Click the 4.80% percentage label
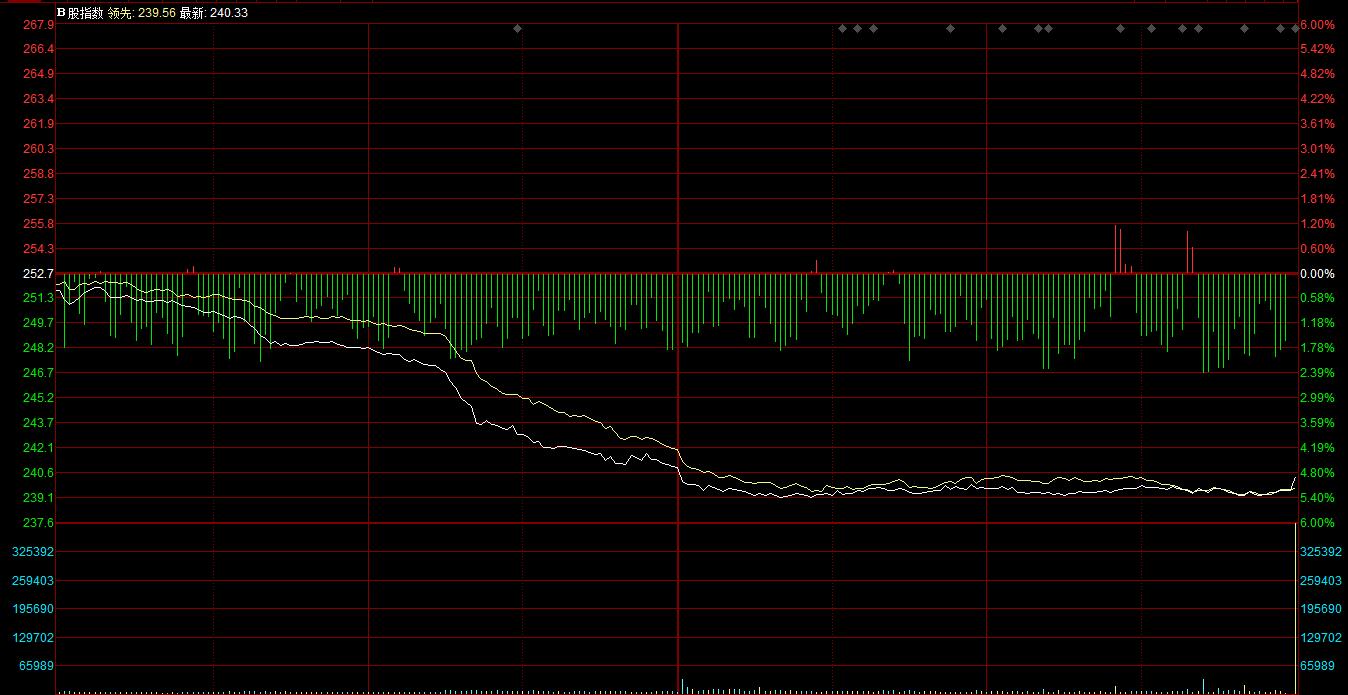This screenshot has width=1348, height=695. click(1317, 473)
